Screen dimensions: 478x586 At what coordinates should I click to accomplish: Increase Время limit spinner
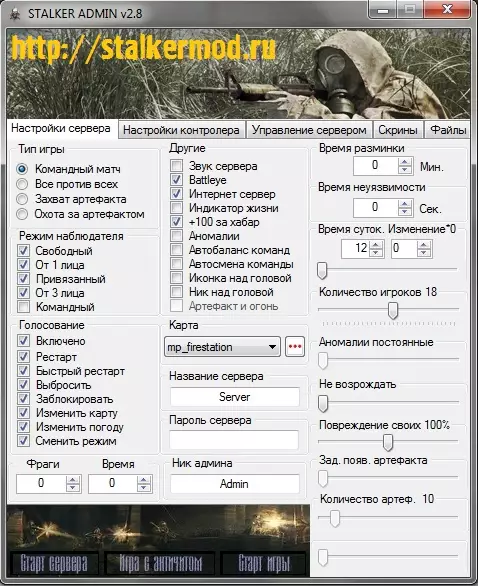click(144, 480)
